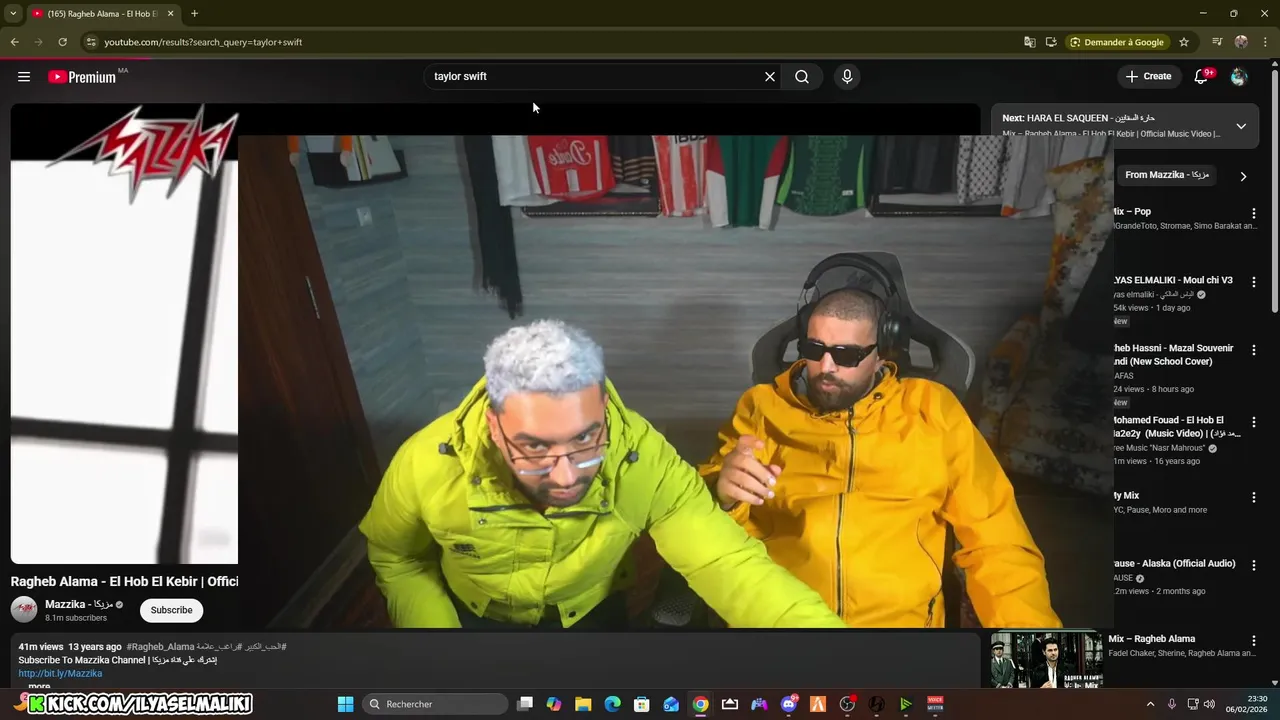View site information icon in address bar

(90, 42)
